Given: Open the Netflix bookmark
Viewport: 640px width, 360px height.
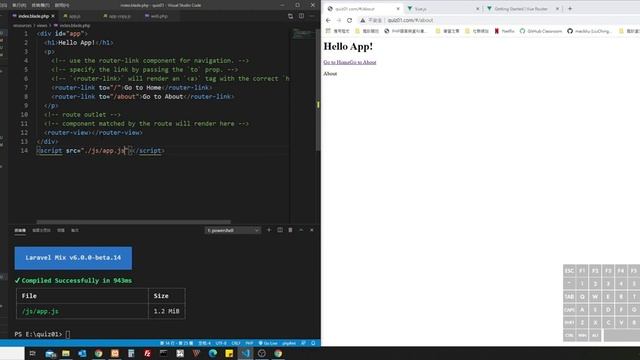Looking at the screenshot, I should click(504, 31).
